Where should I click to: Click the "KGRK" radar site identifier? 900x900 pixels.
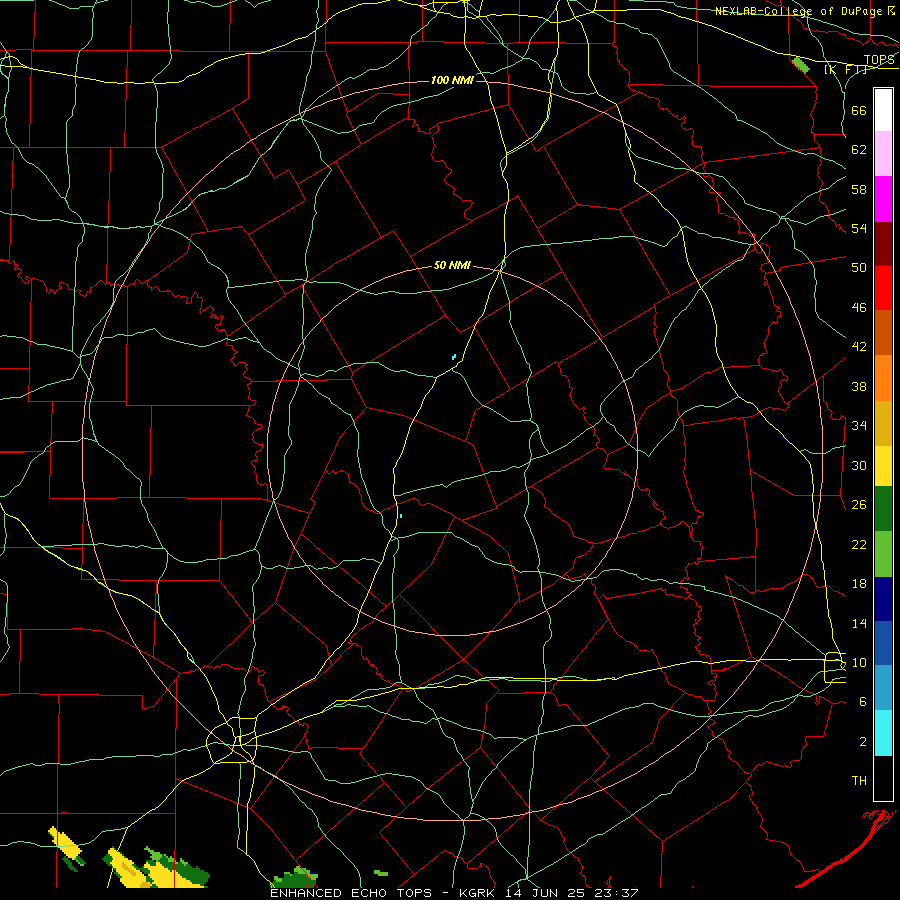[x=477, y=893]
